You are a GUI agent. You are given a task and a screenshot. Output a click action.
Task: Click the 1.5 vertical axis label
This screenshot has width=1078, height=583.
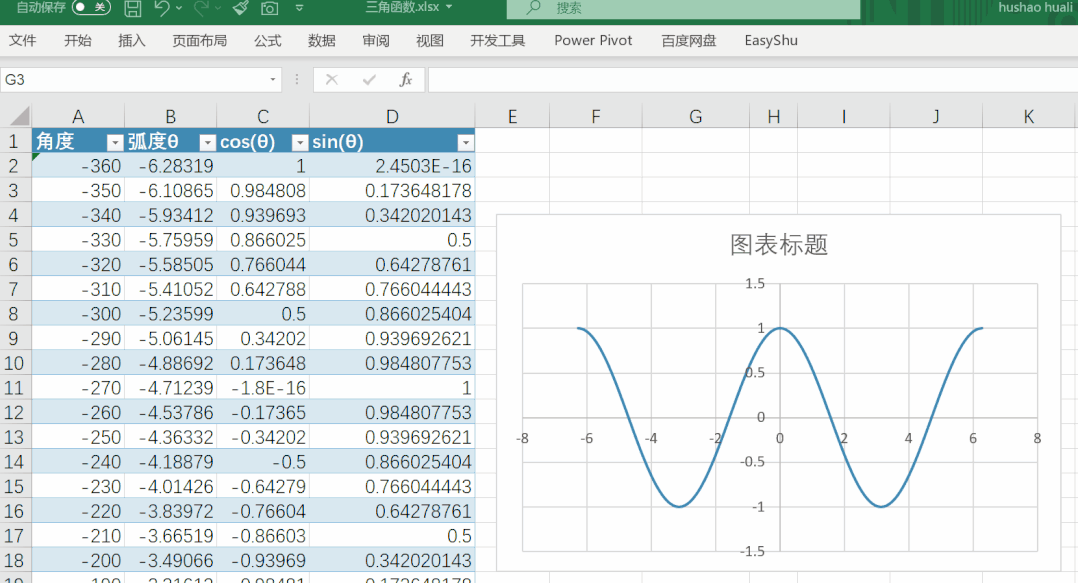click(x=754, y=283)
